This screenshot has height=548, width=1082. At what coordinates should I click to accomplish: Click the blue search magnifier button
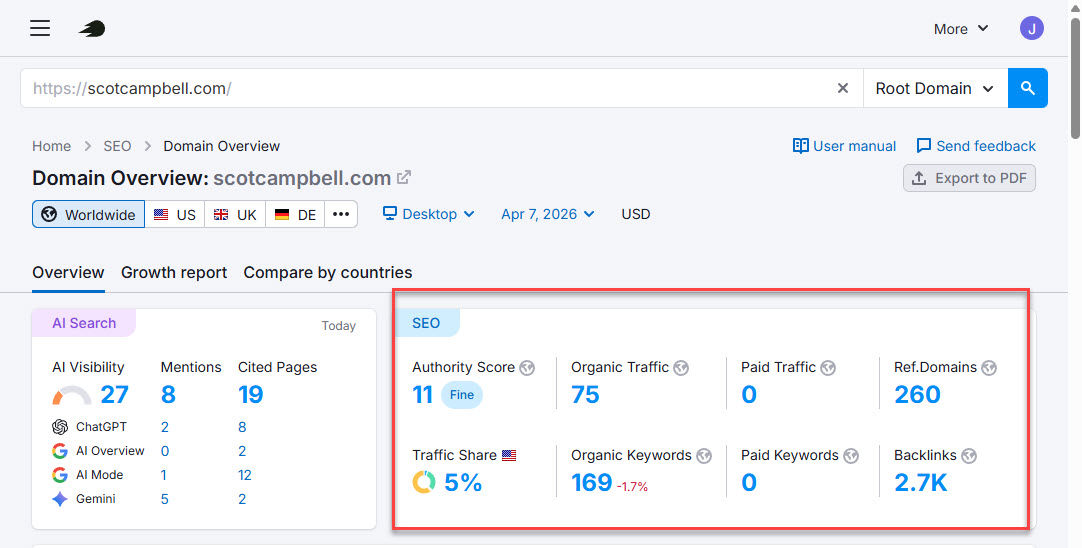[1027, 88]
